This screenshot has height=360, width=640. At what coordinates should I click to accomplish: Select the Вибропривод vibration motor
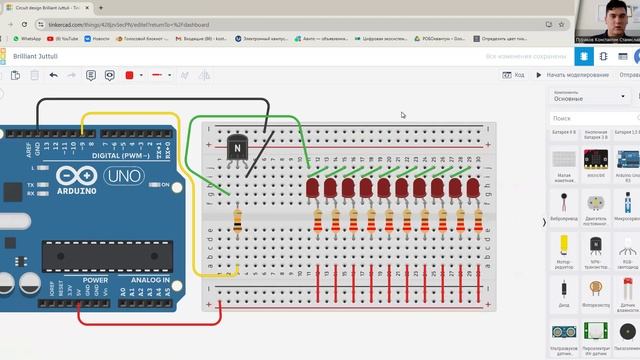coord(564,207)
